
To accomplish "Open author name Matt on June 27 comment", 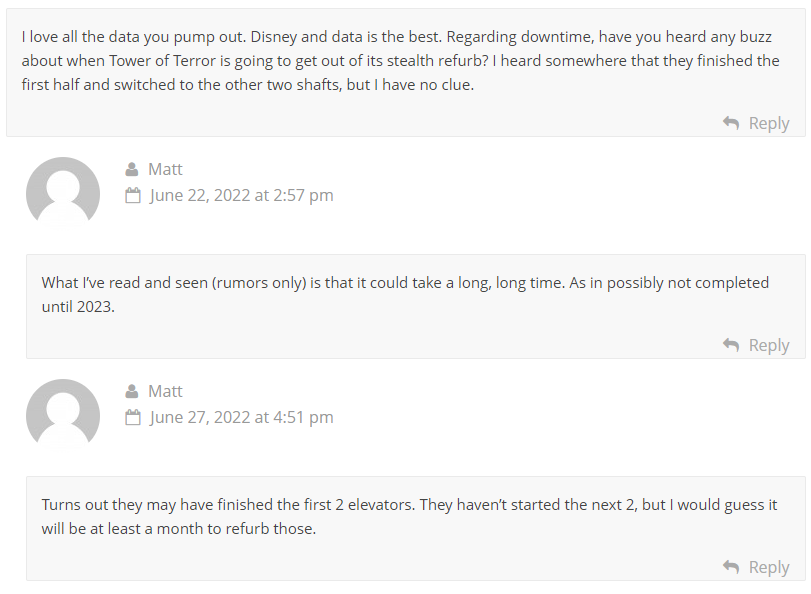I will click(165, 391).
